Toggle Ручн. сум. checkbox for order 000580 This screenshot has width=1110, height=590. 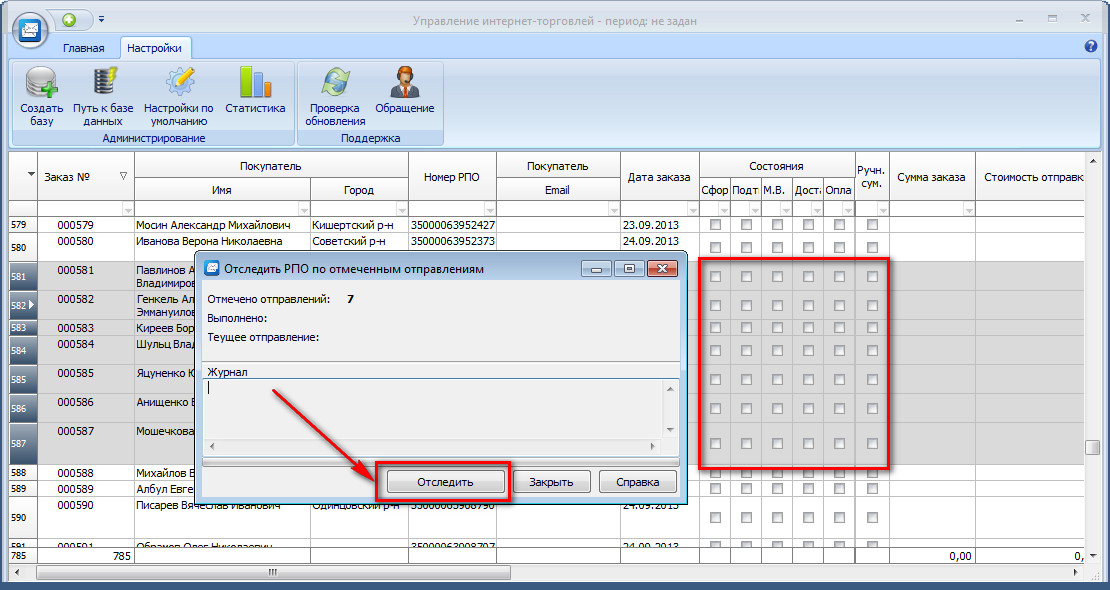(872, 242)
